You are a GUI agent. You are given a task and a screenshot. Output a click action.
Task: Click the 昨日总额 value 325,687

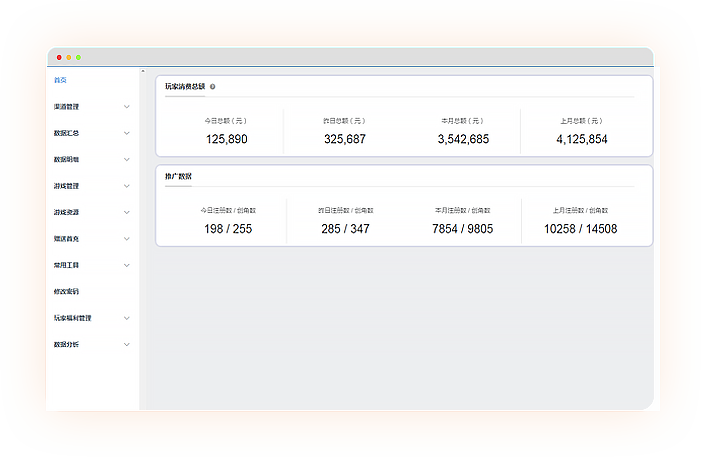(345, 139)
